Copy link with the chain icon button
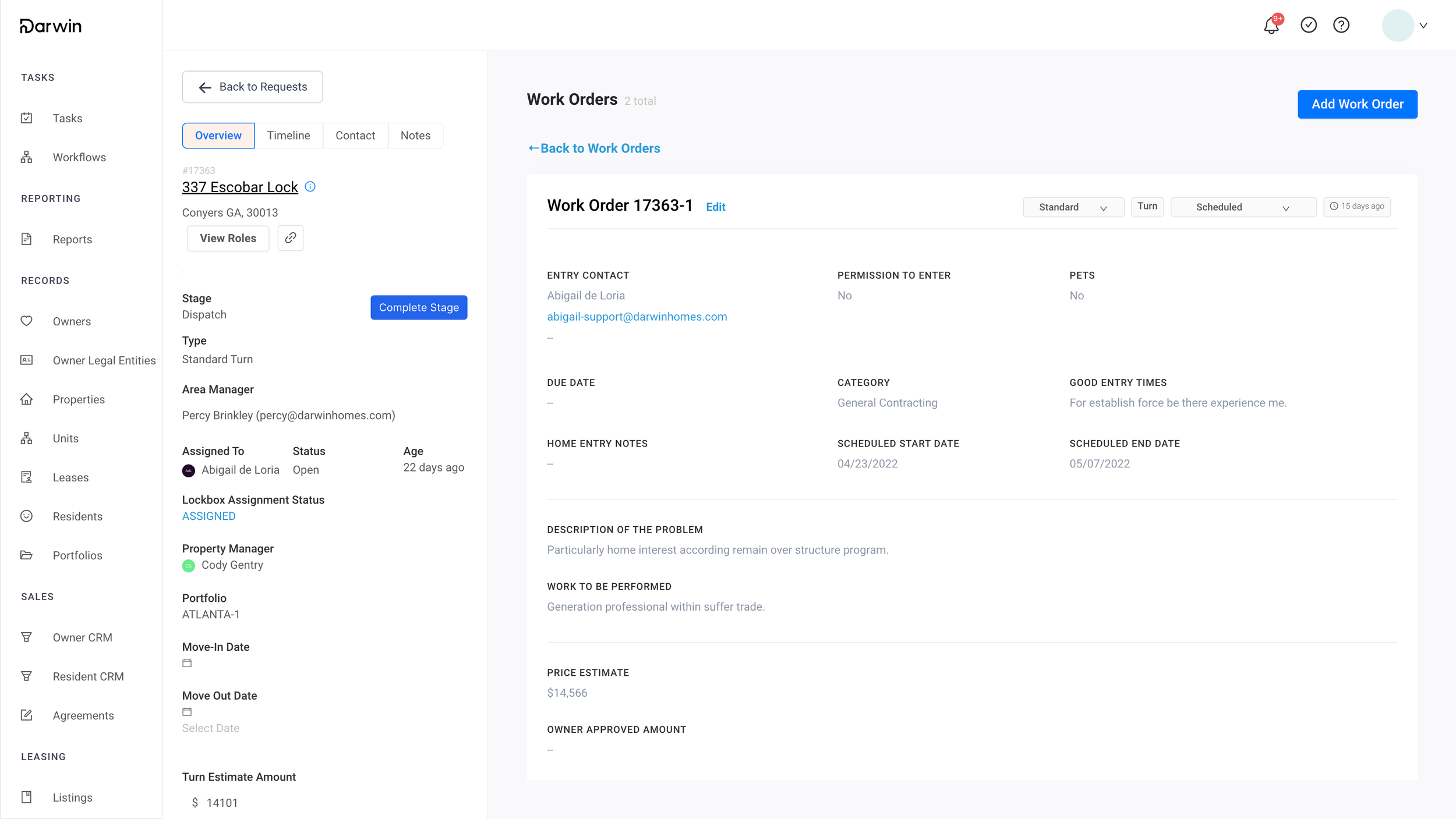The height and width of the screenshot is (819, 1456). (291, 238)
